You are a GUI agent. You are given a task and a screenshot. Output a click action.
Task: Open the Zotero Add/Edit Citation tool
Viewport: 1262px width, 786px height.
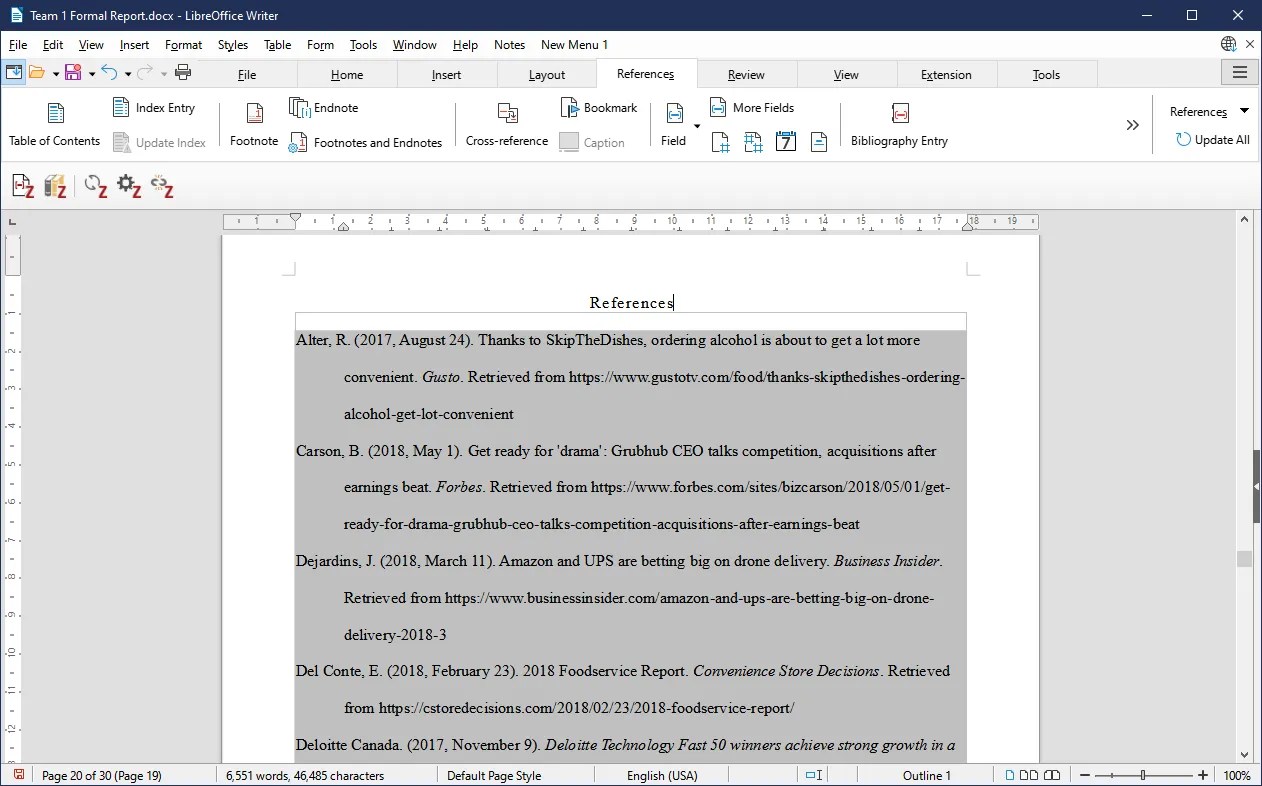point(22,185)
